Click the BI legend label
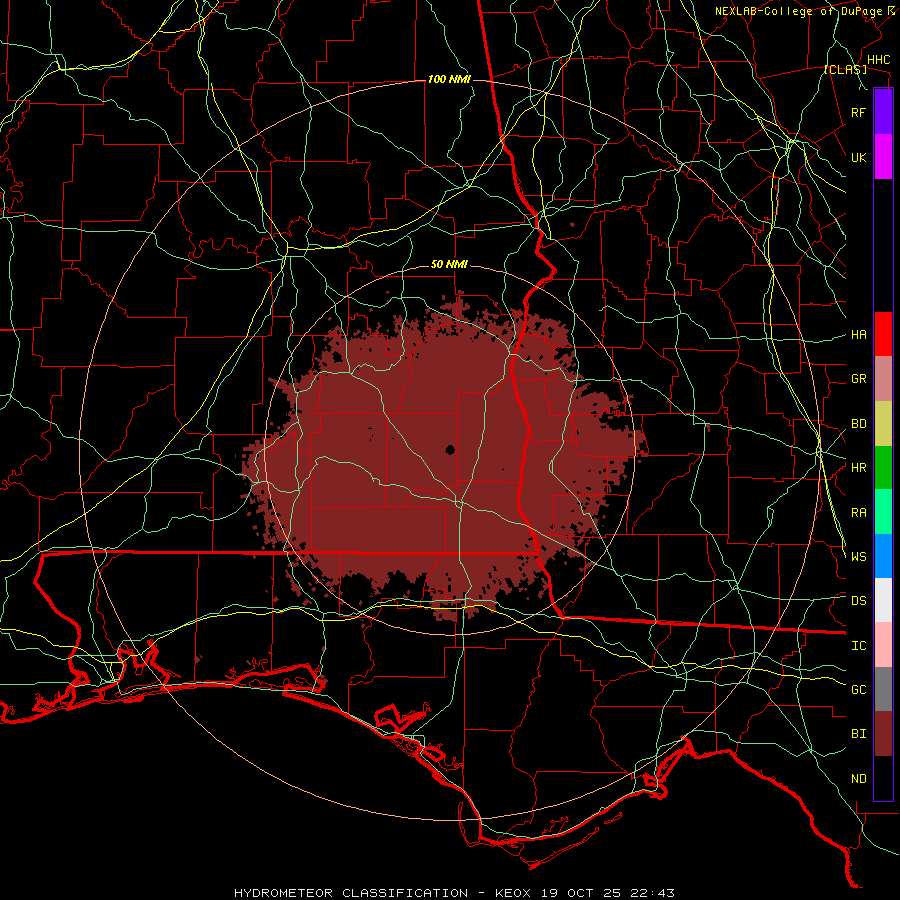The height and width of the screenshot is (900, 900). pyautogui.click(x=858, y=734)
